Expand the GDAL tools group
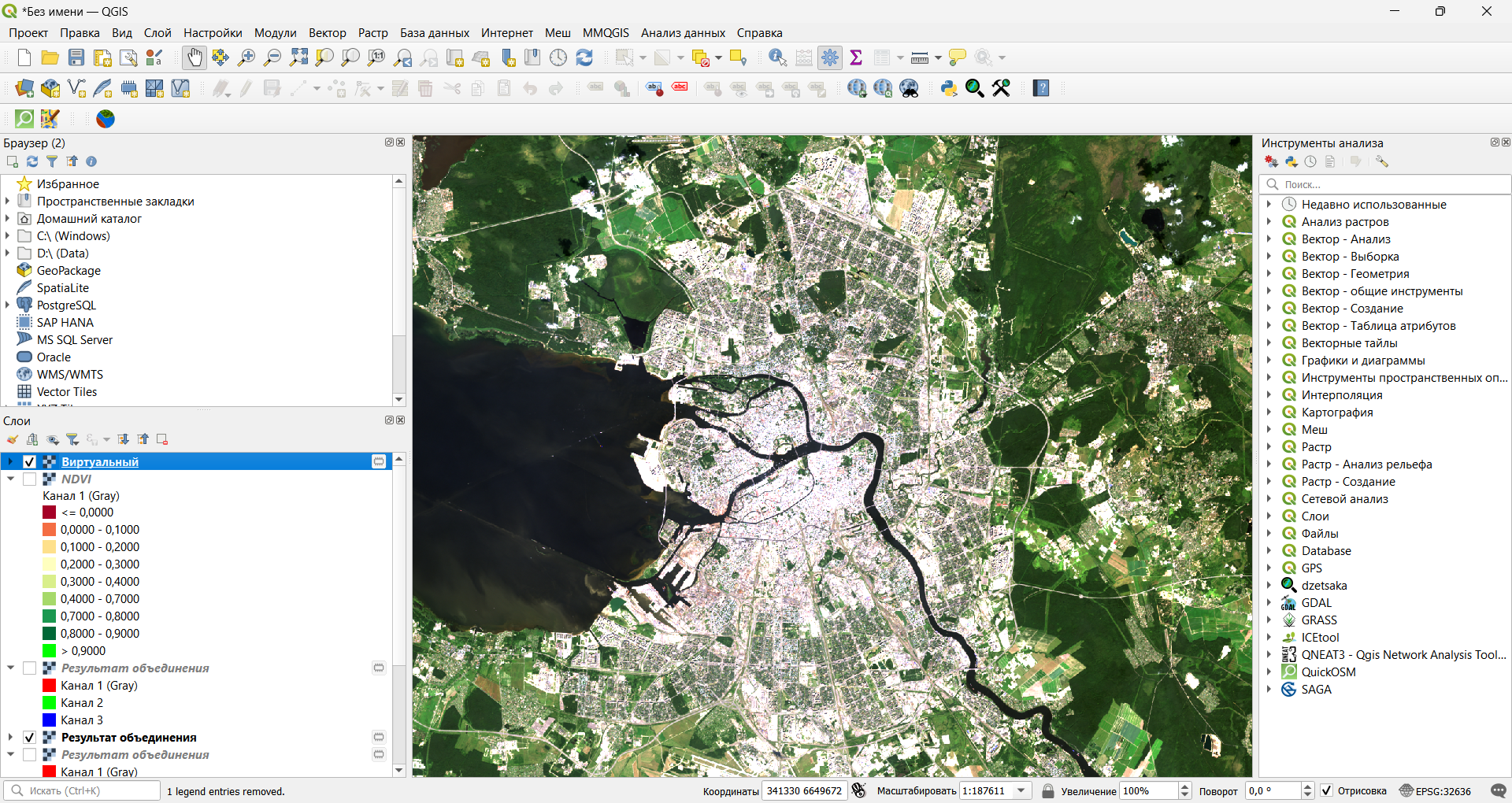The image size is (1512, 803). (x=1269, y=603)
